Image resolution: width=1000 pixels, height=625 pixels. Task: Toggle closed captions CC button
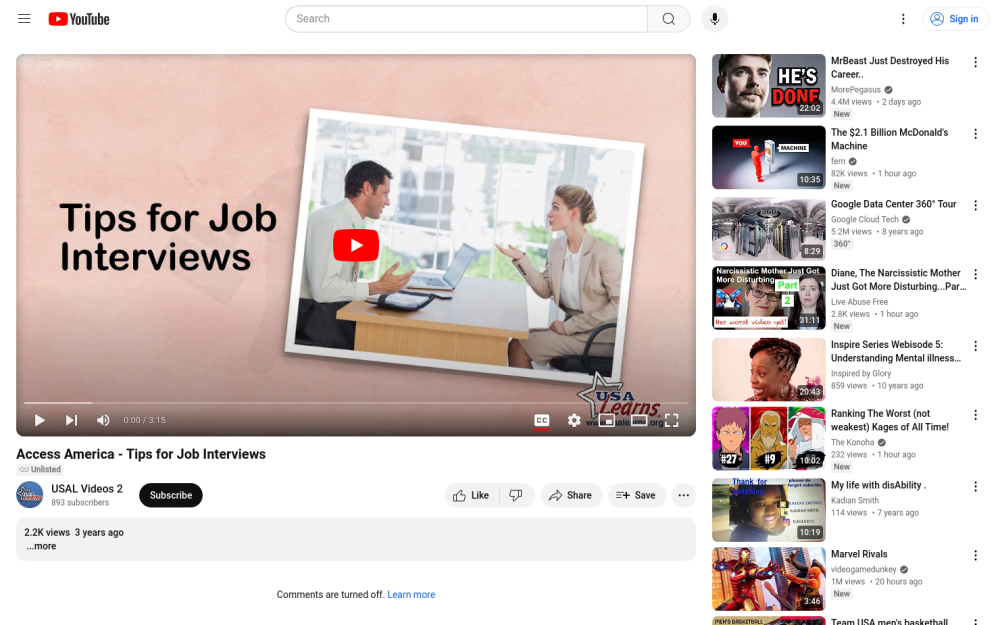coord(541,420)
